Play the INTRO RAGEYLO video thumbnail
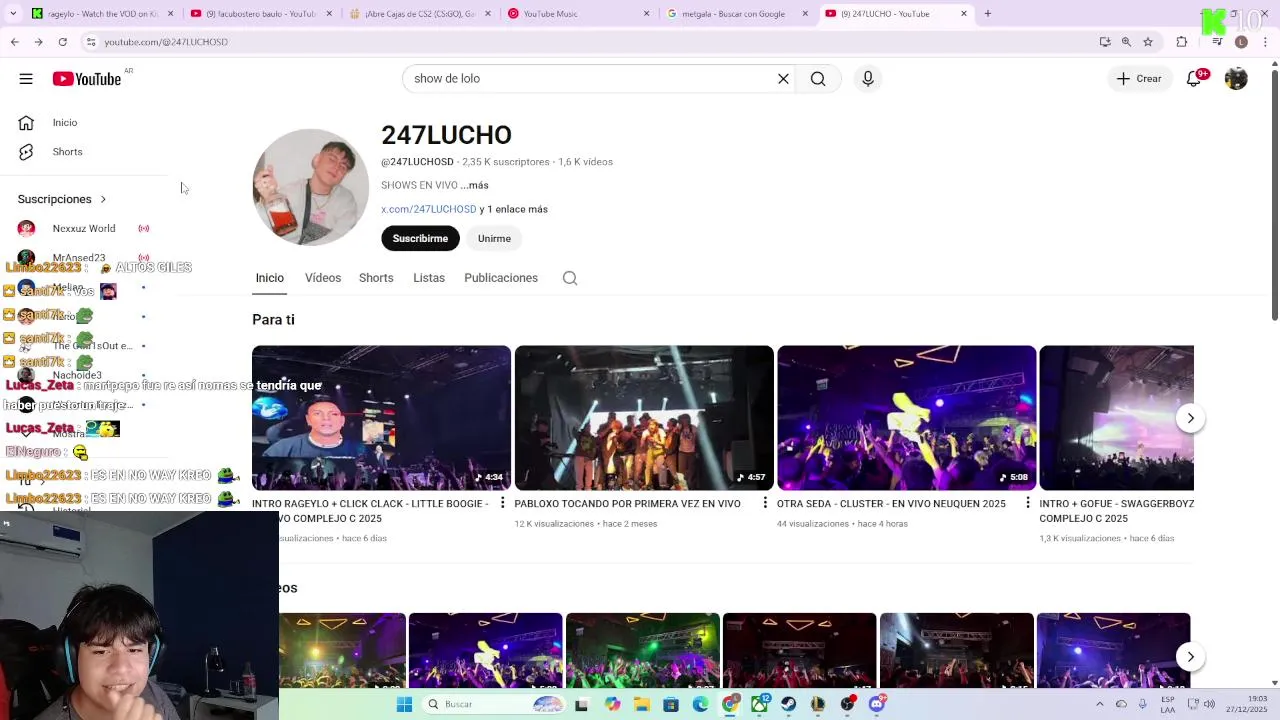1280x720 pixels. (x=381, y=418)
